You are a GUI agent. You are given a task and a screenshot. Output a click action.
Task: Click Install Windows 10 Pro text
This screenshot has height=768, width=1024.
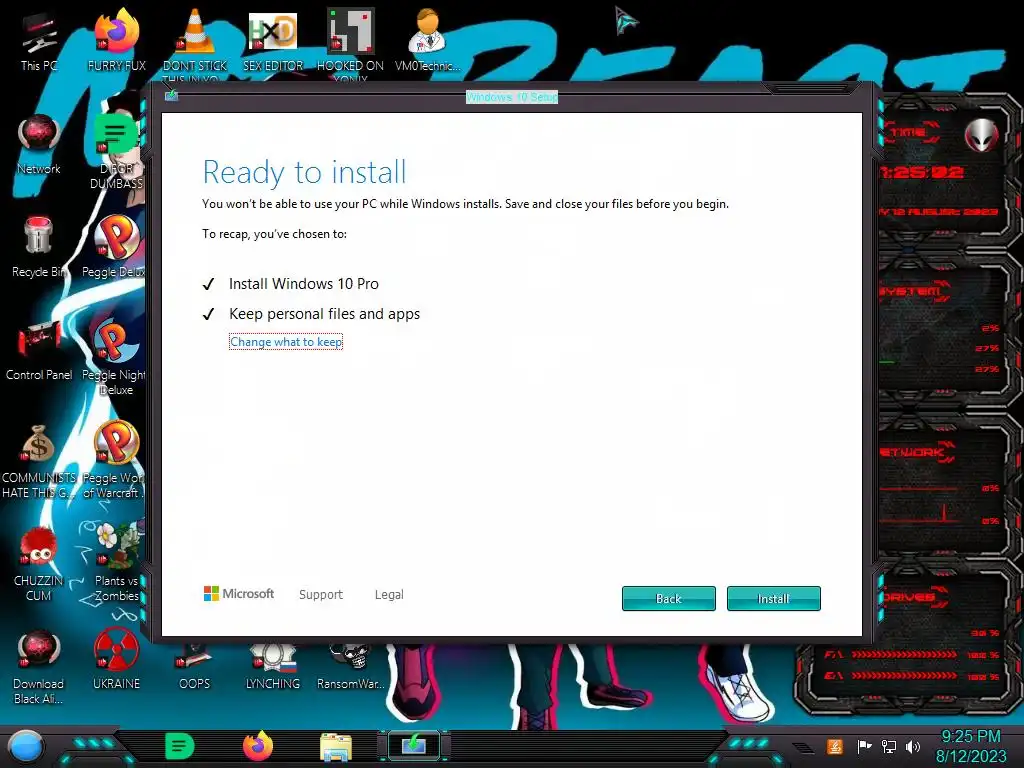pyautogui.click(x=304, y=283)
